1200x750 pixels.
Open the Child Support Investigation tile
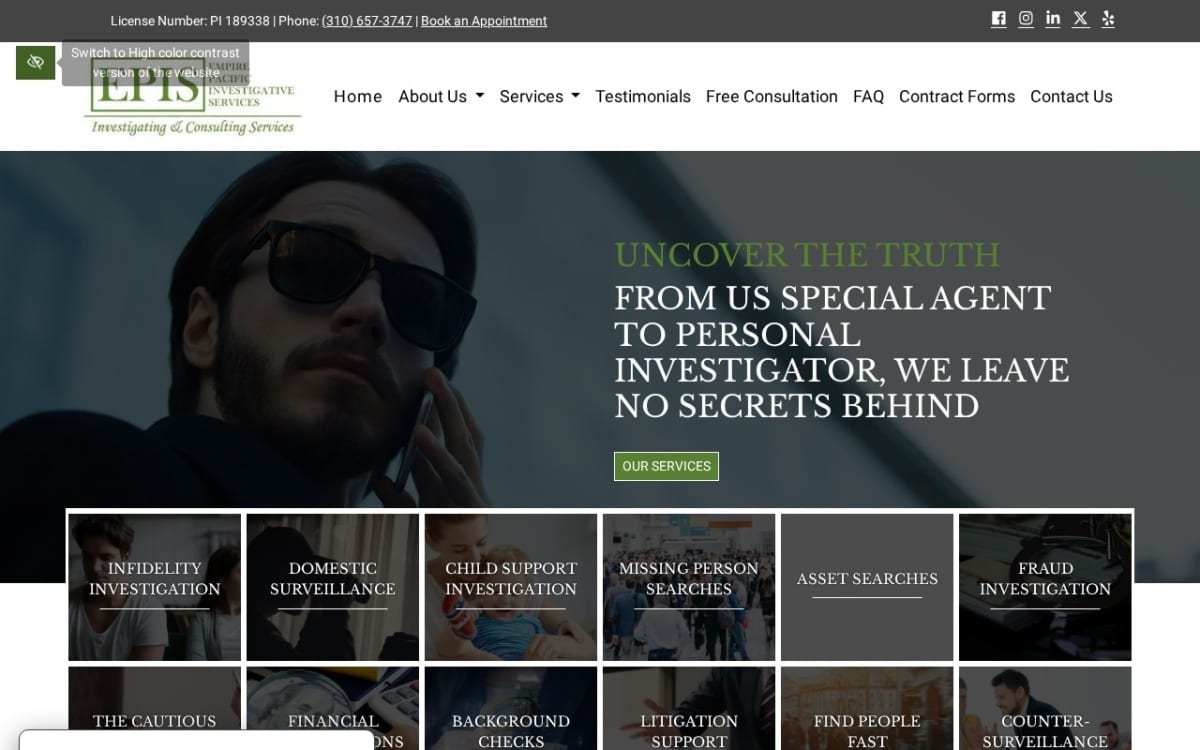tap(511, 587)
